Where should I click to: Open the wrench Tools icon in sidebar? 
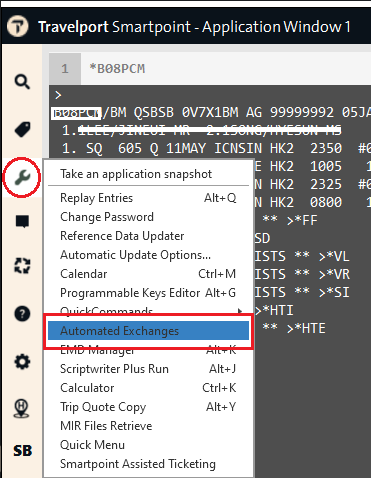[22, 177]
